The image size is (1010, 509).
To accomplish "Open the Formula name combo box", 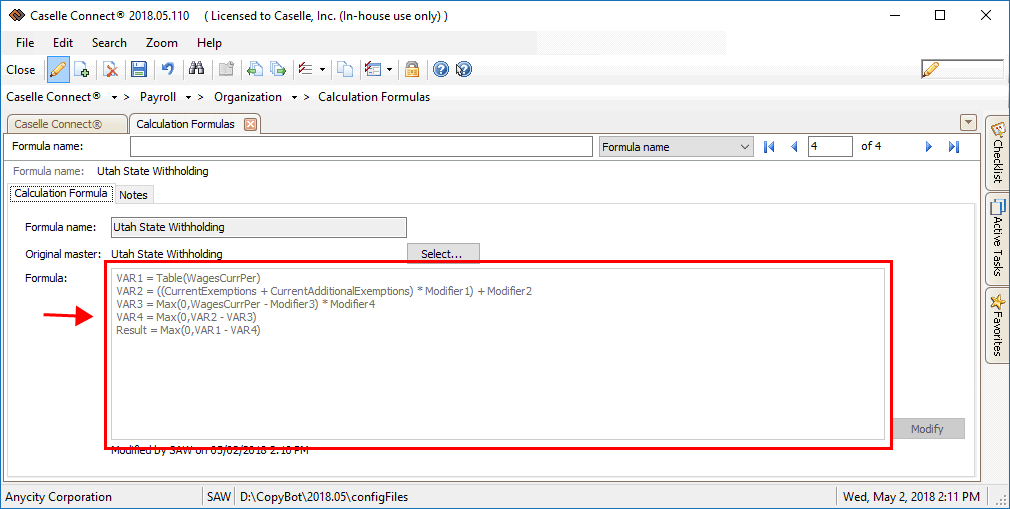I will (x=676, y=147).
